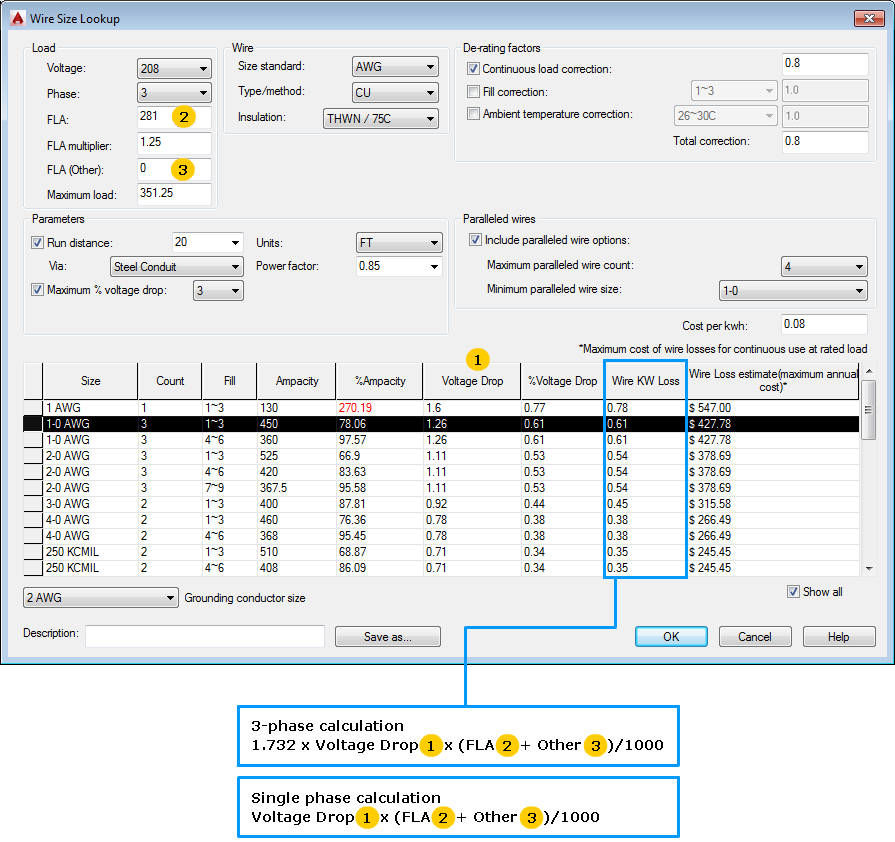
Task: Click the Fill column header
Action: 229,381
